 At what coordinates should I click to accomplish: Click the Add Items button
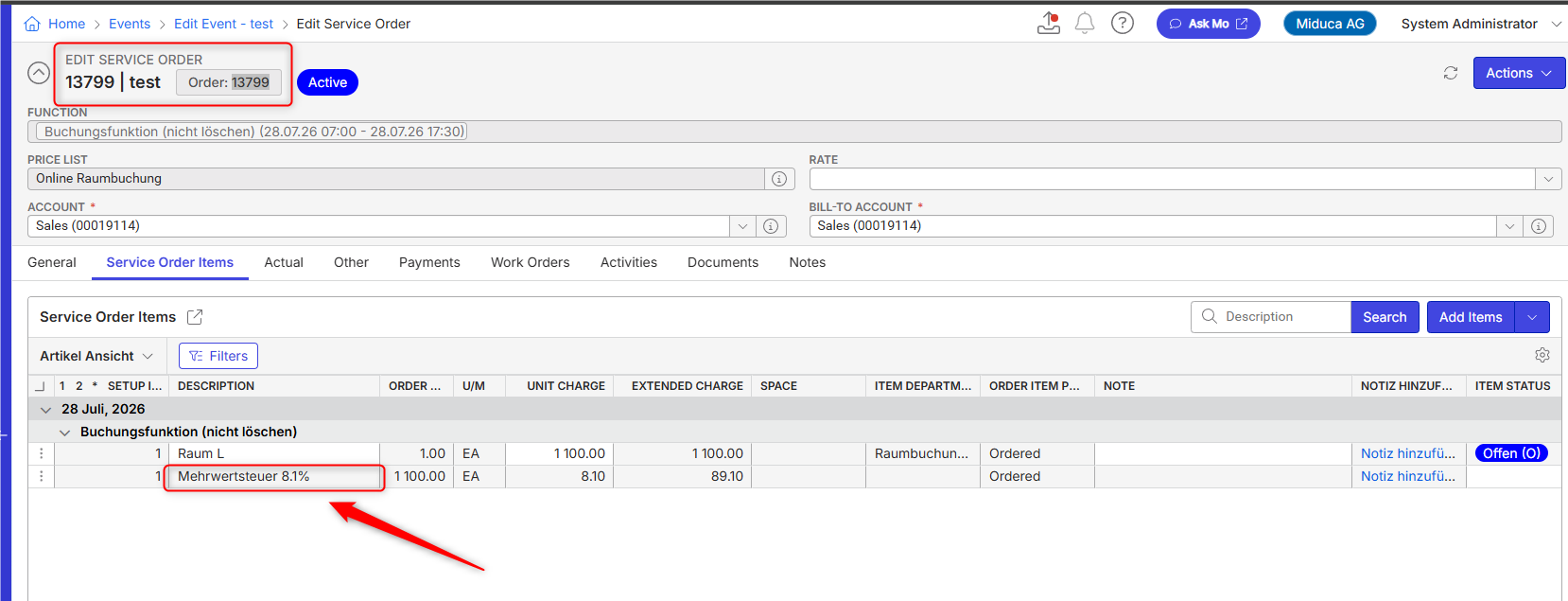coord(1471,317)
